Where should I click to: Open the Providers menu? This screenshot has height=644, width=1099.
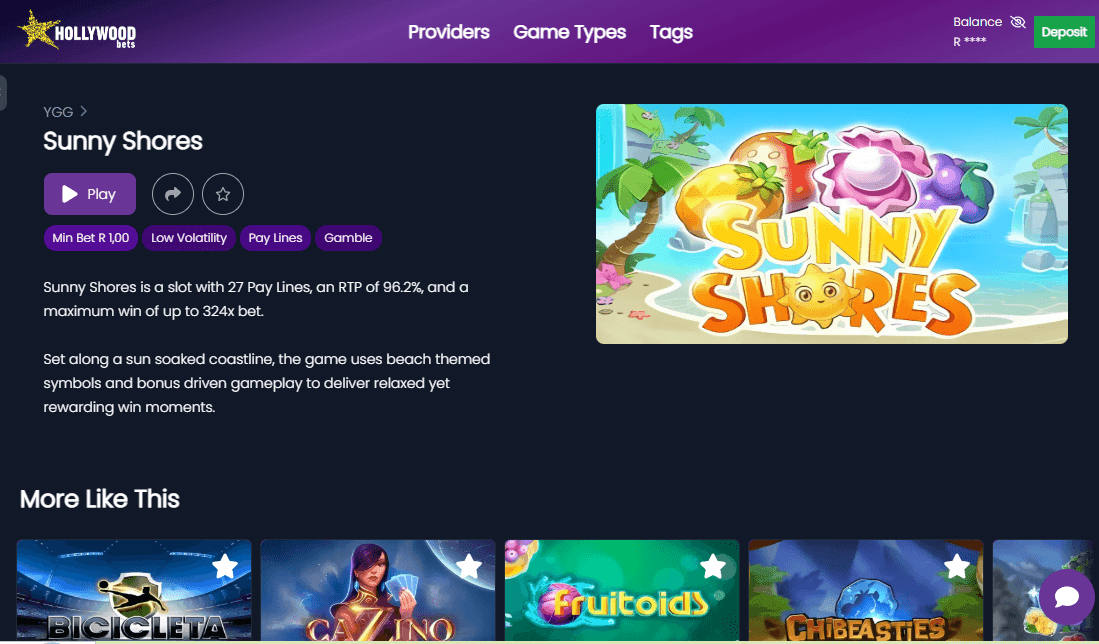[x=448, y=32]
